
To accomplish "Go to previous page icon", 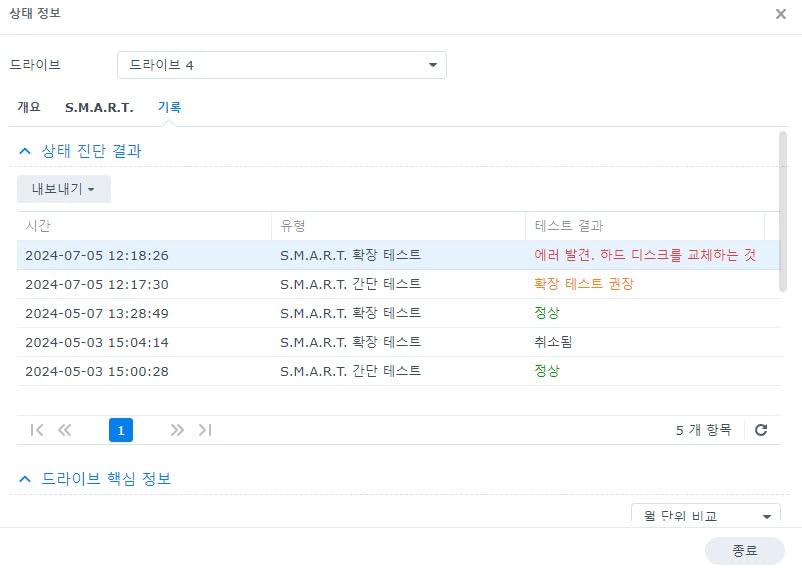I will click(64, 430).
